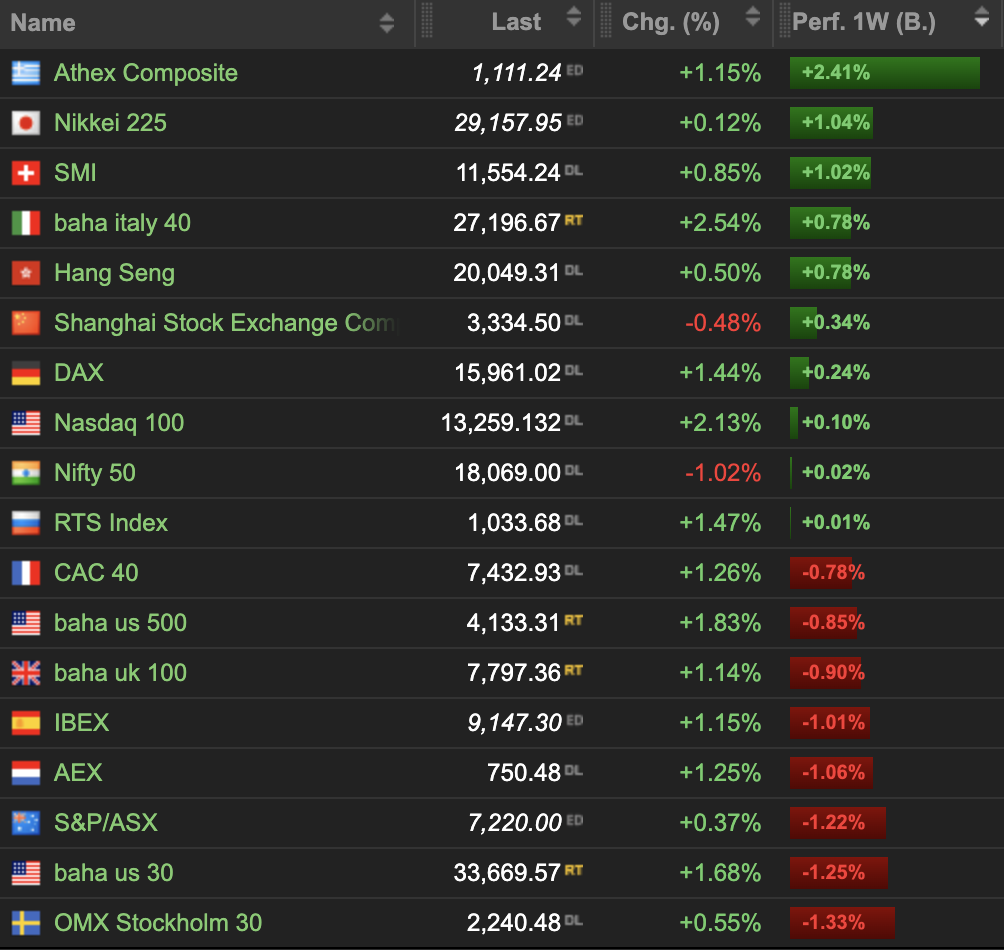Click the Russia flag beside RTS Index
The width and height of the screenshot is (1004, 950).
click(26, 523)
